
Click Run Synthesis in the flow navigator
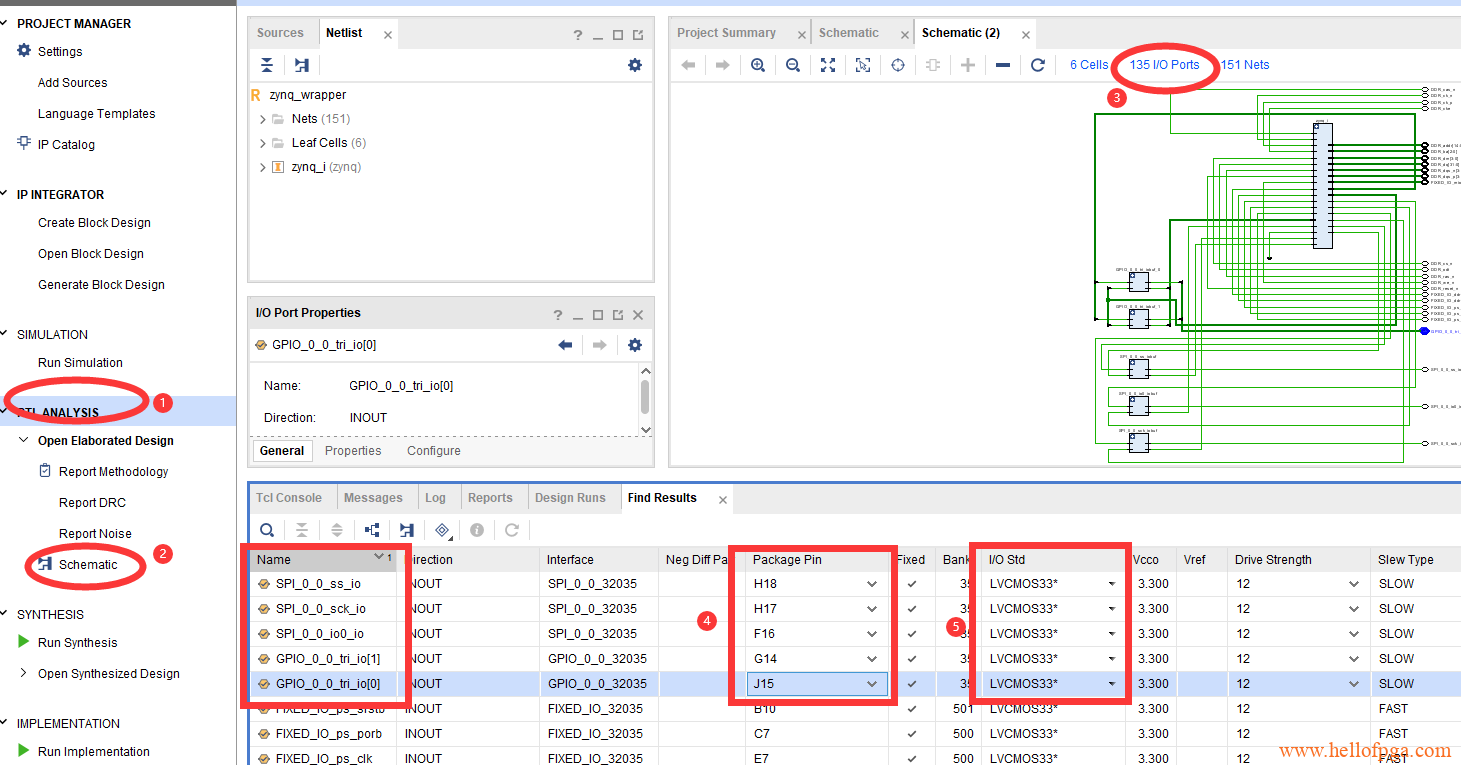77,643
